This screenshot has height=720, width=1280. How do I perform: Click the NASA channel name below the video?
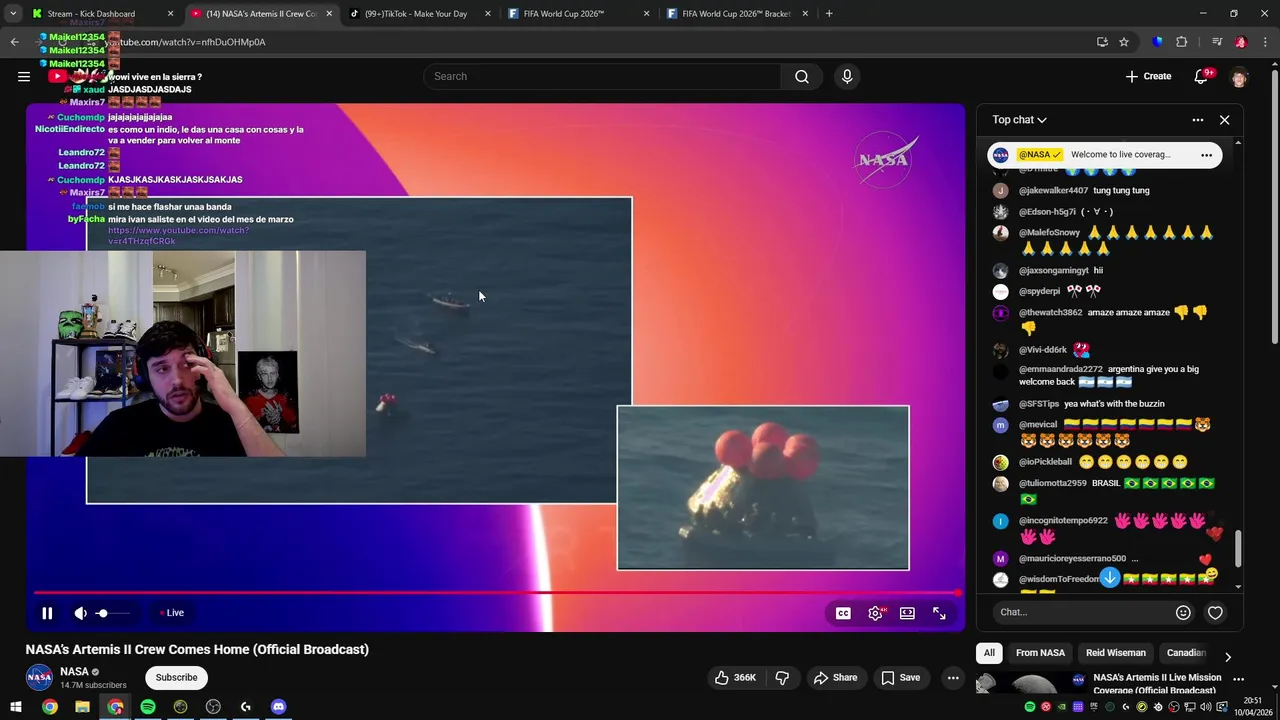coord(74,672)
